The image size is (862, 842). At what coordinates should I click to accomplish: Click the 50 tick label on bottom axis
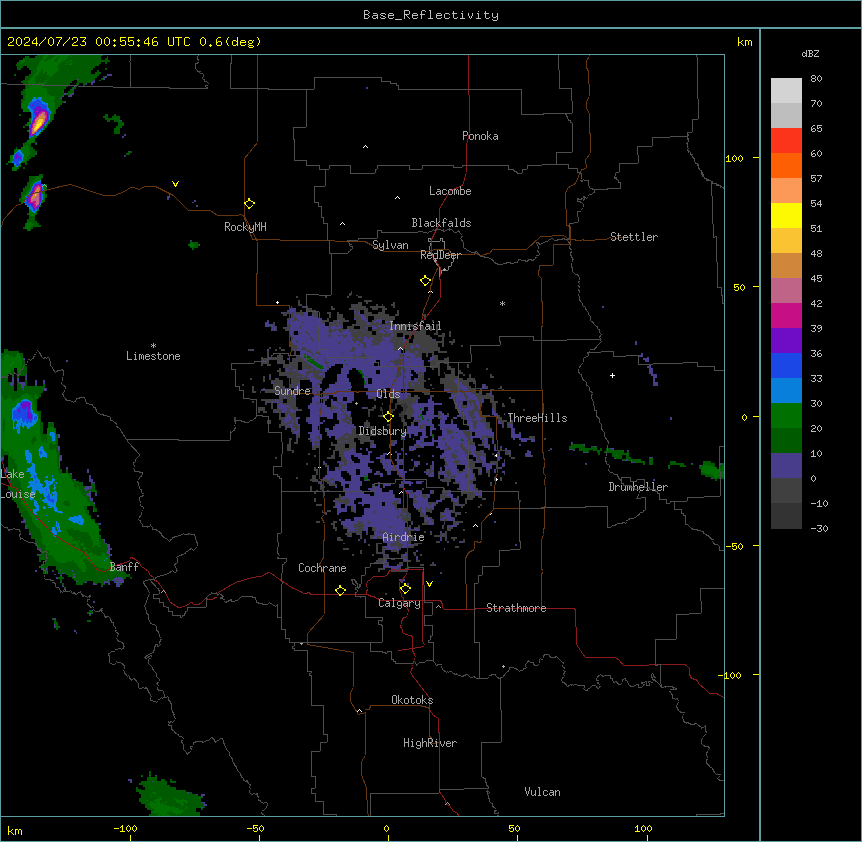click(514, 828)
